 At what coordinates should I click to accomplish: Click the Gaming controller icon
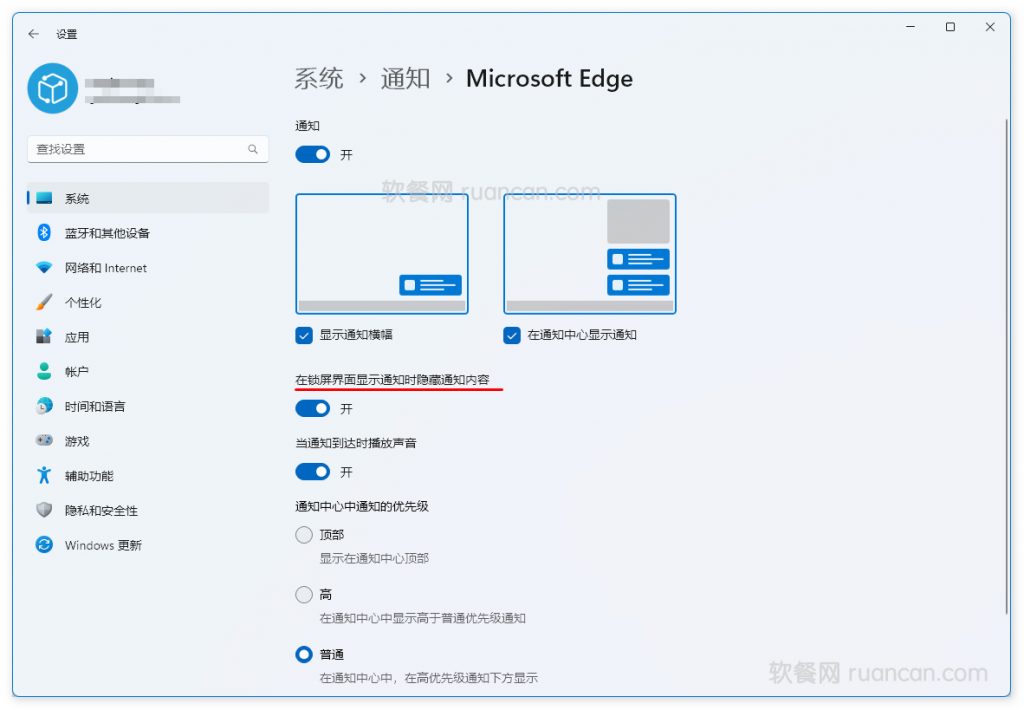pyautogui.click(x=44, y=440)
